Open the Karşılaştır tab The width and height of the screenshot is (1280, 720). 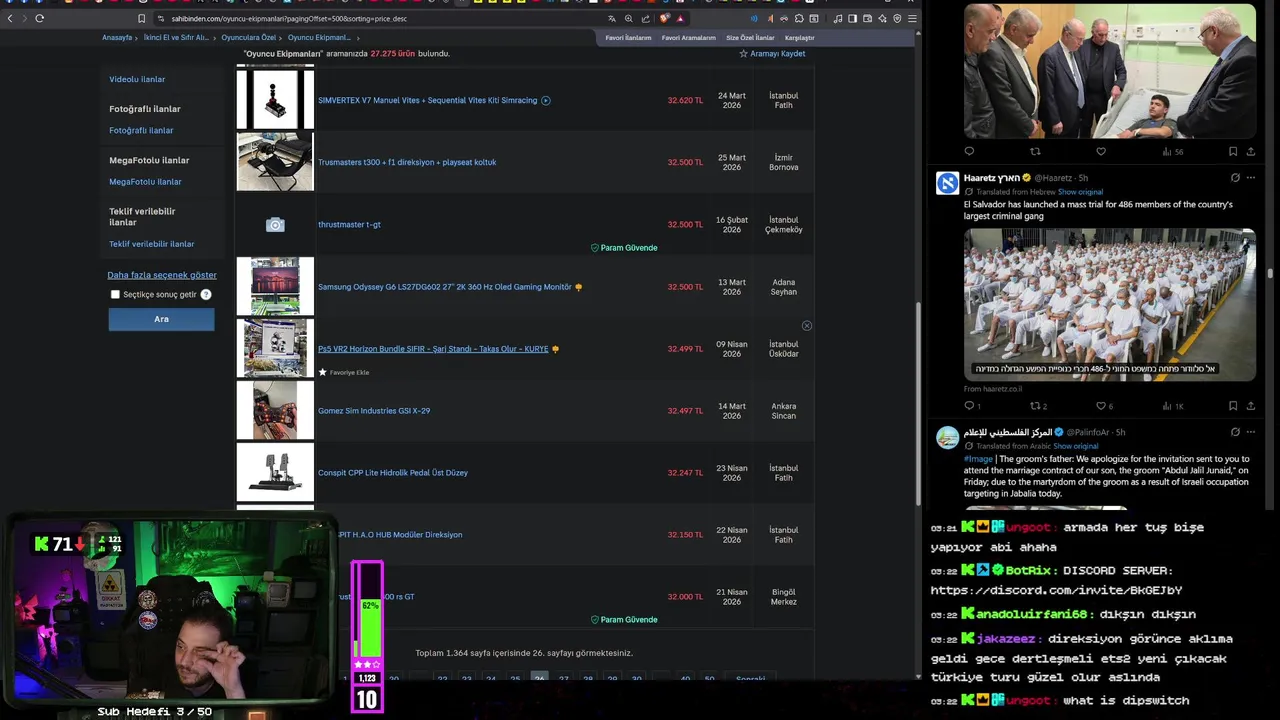(x=800, y=38)
